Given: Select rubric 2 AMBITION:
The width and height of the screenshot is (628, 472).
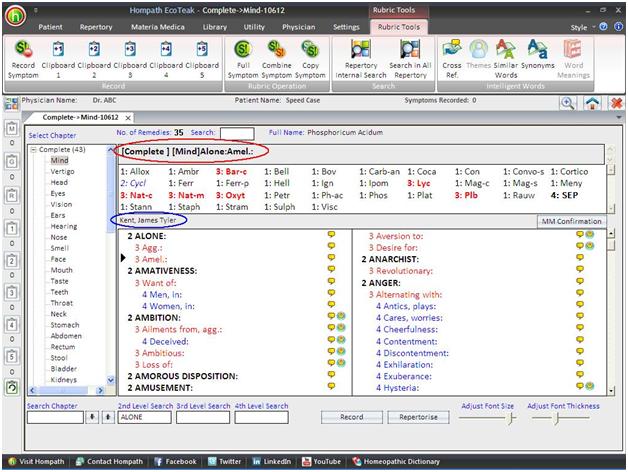Looking at the screenshot, I should pos(154,318).
